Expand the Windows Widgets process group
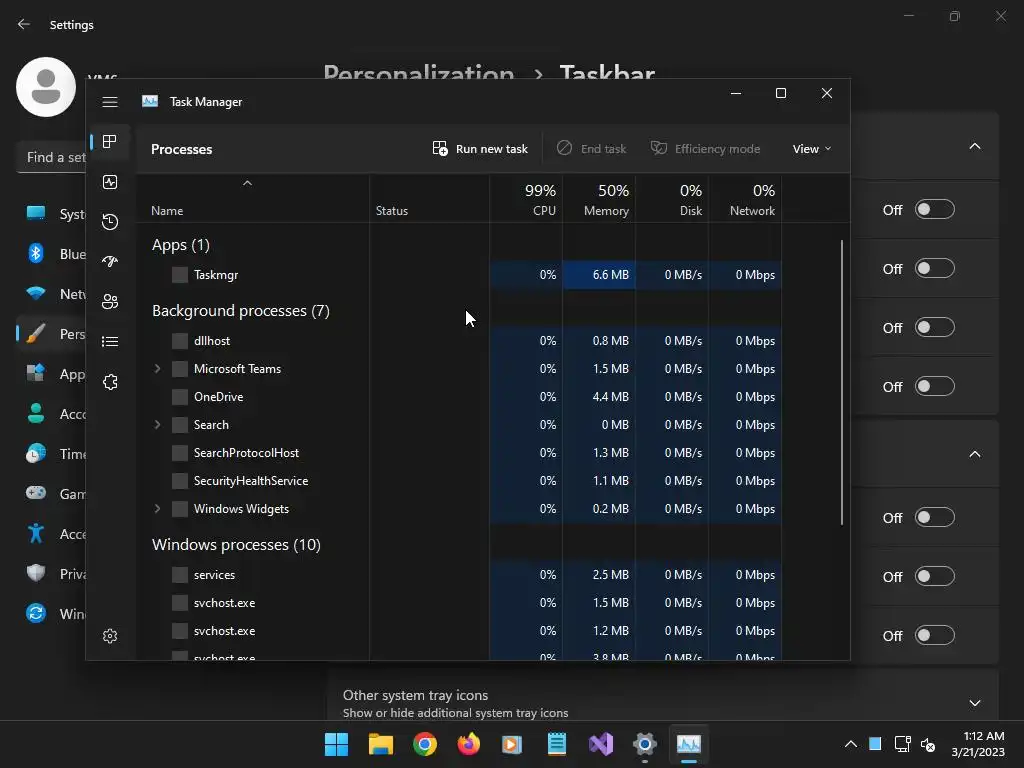The image size is (1024, 768). 157,509
